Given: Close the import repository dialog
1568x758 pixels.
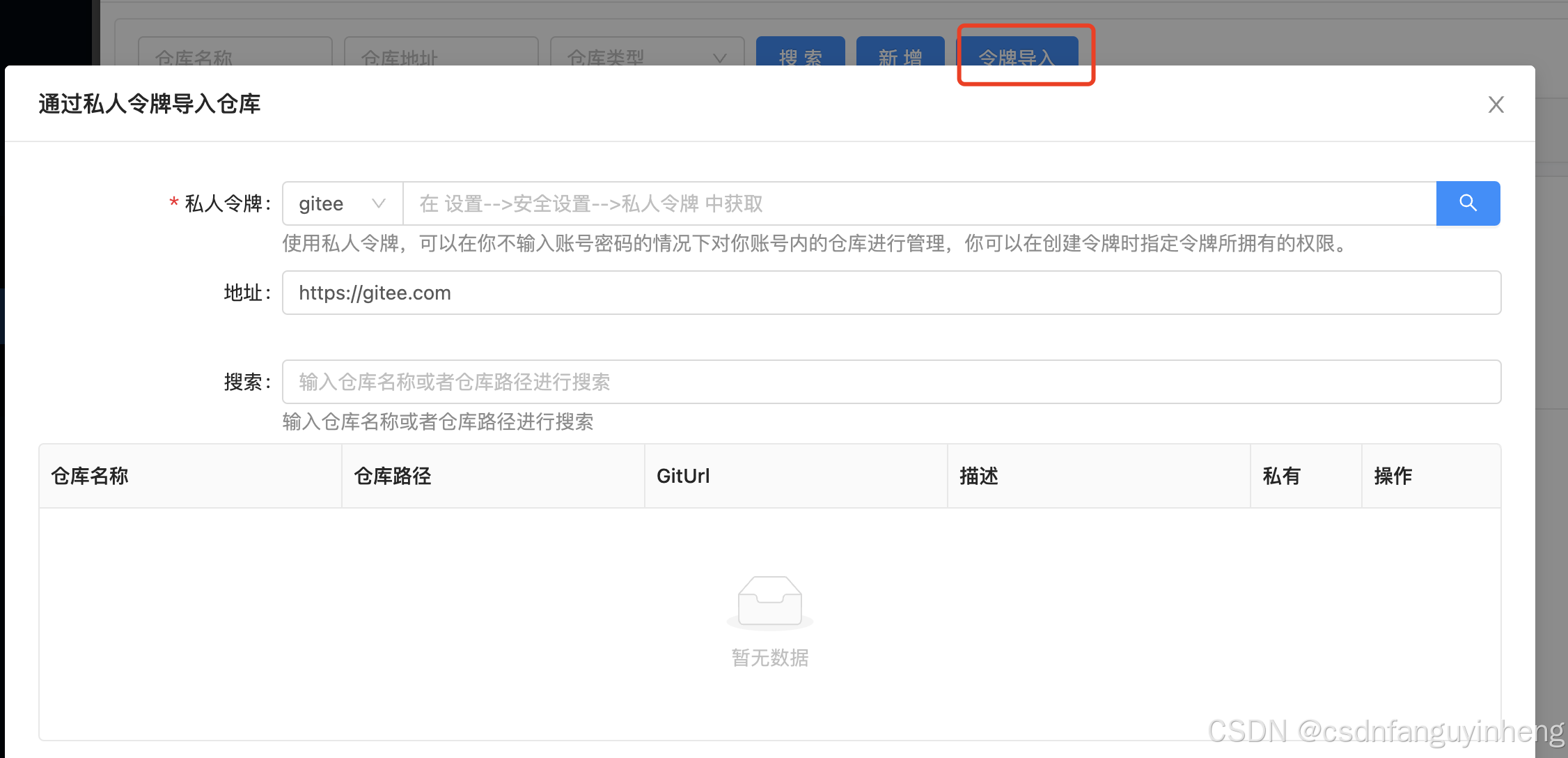Looking at the screenshot, I should (1496, 105).
